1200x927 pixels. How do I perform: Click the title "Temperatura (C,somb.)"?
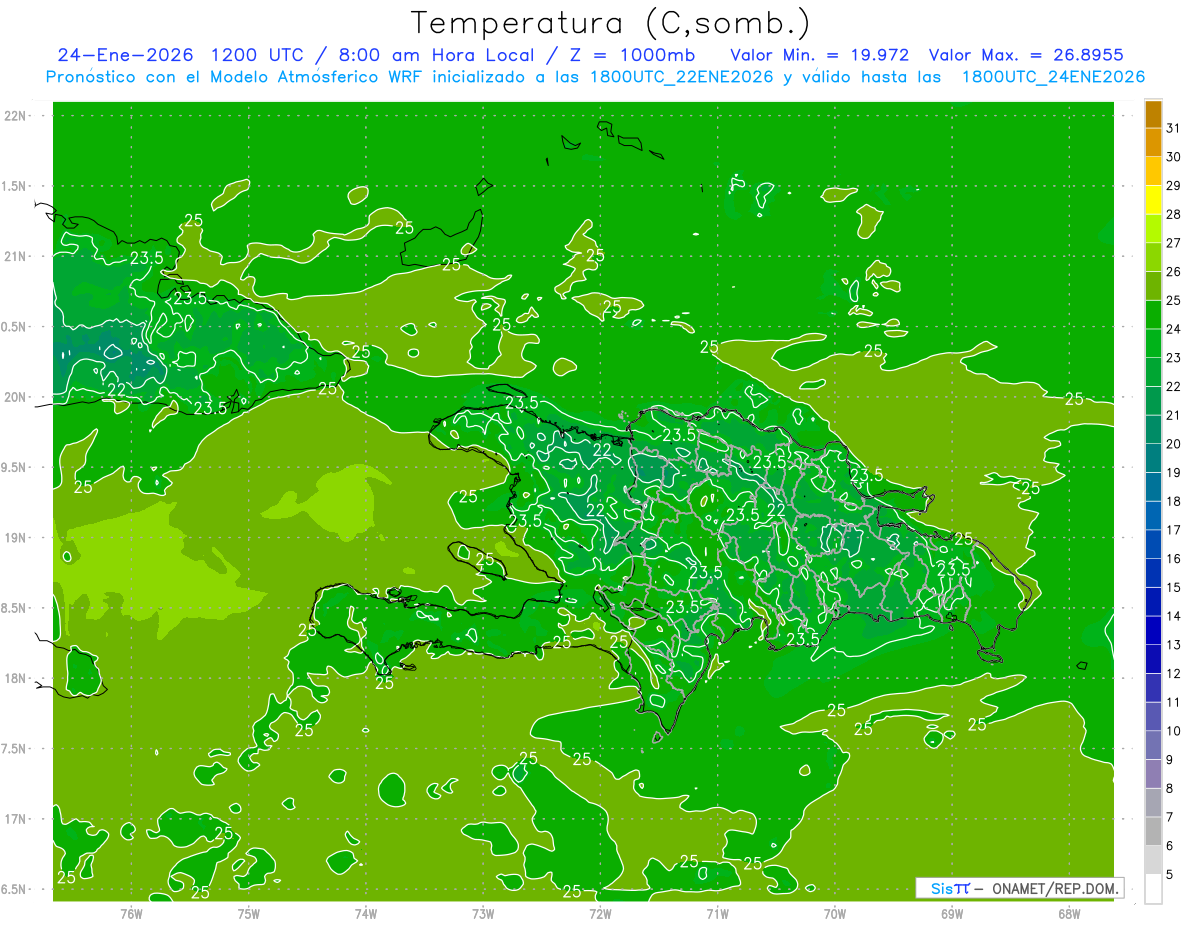610,23
